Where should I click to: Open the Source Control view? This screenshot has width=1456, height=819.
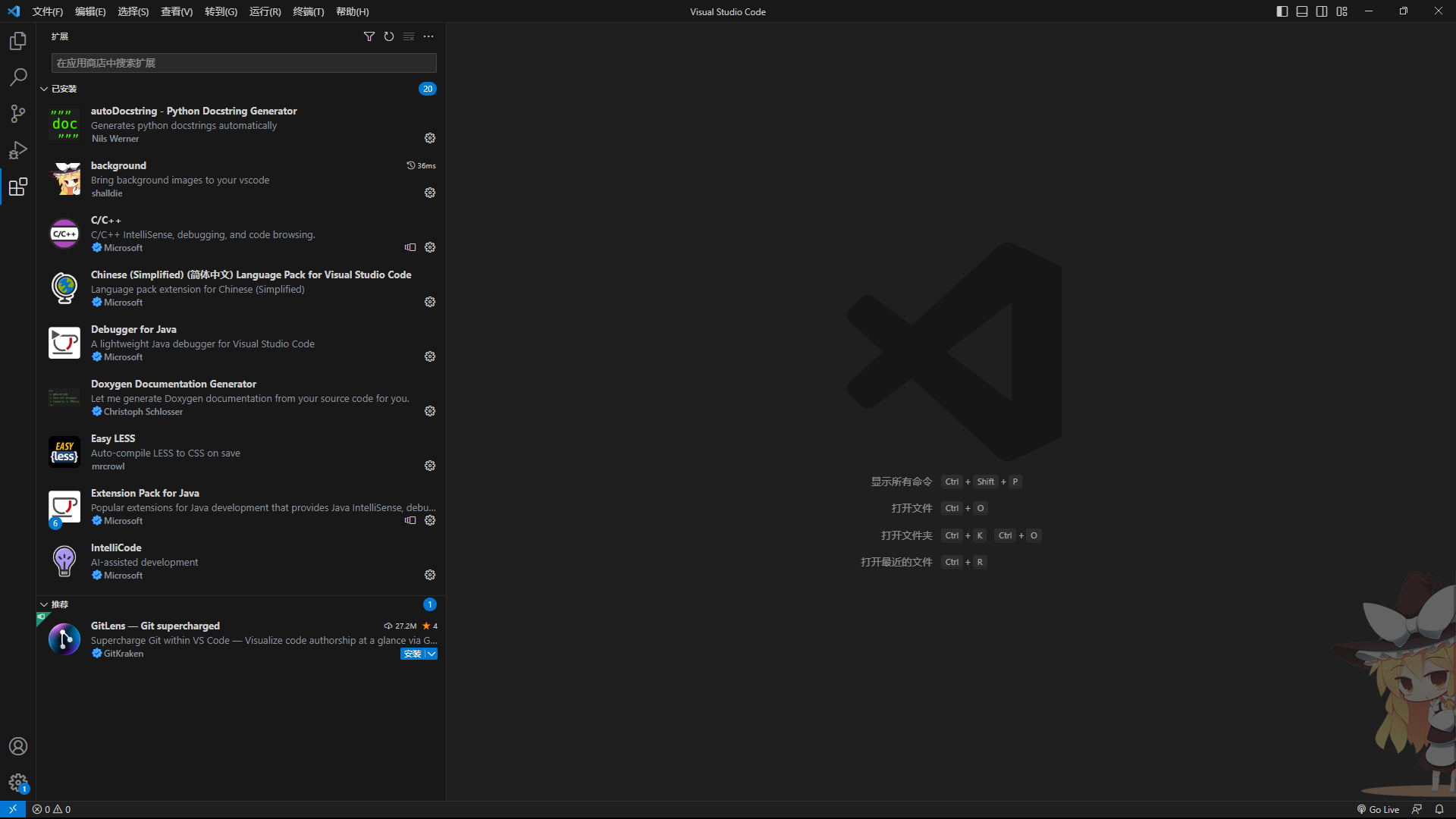pos(18,114)
